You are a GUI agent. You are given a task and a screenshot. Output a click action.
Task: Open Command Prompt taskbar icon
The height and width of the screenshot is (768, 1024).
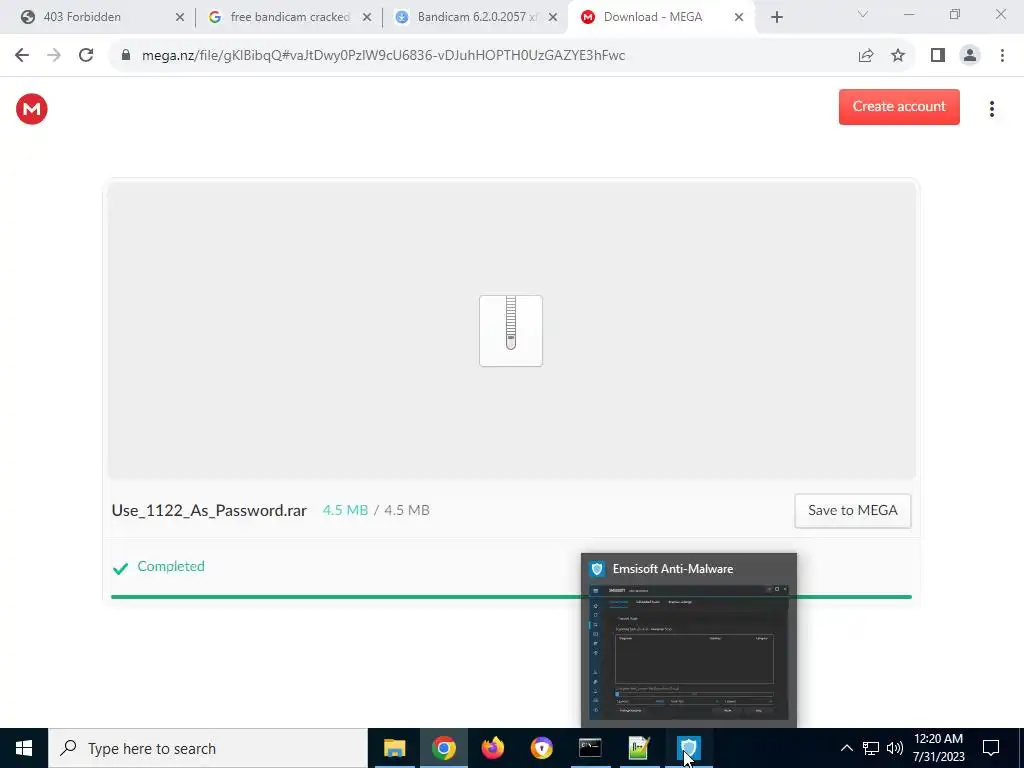tap(590, 748)
